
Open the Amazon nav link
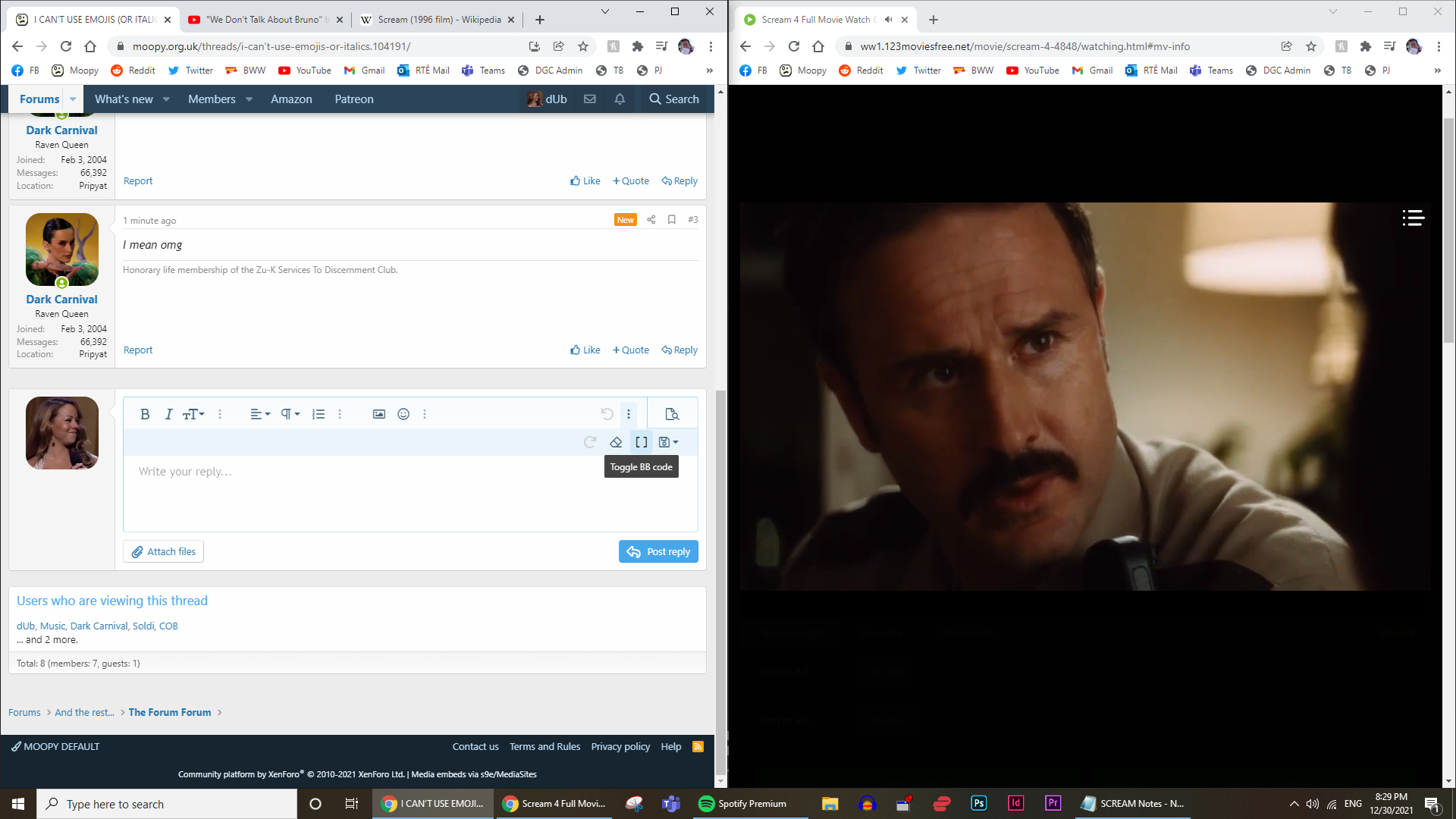pos(291,99)
